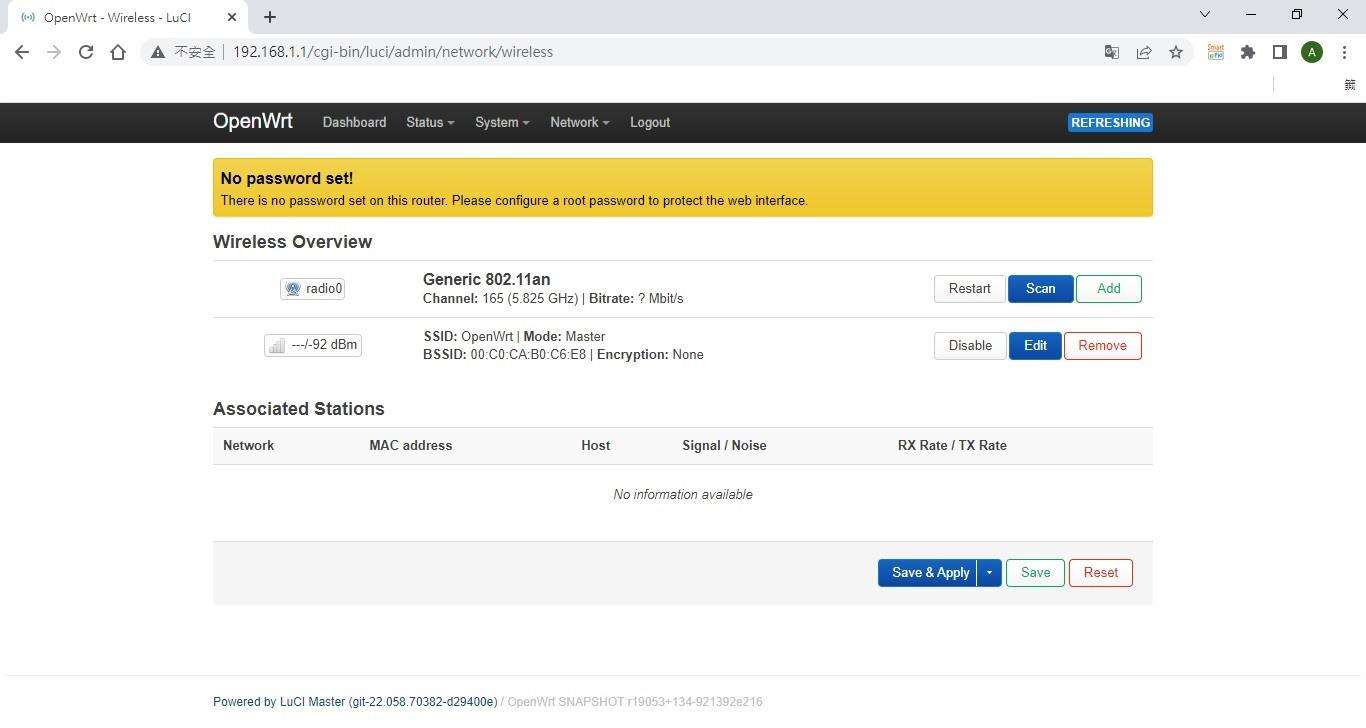Edit the OpenWrt wireless network
1366x728 pixels.
point(1035,346)
